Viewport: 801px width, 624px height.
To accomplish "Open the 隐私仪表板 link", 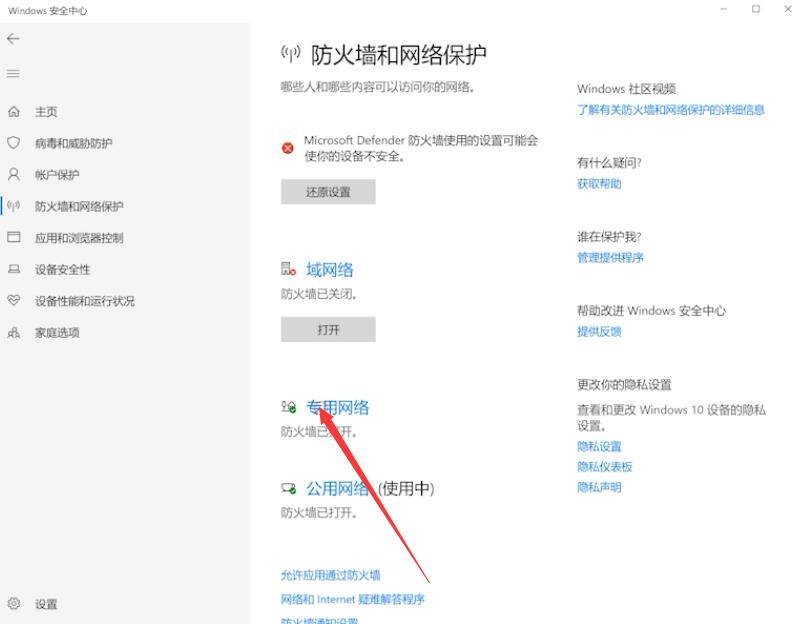I will [605, 467].
